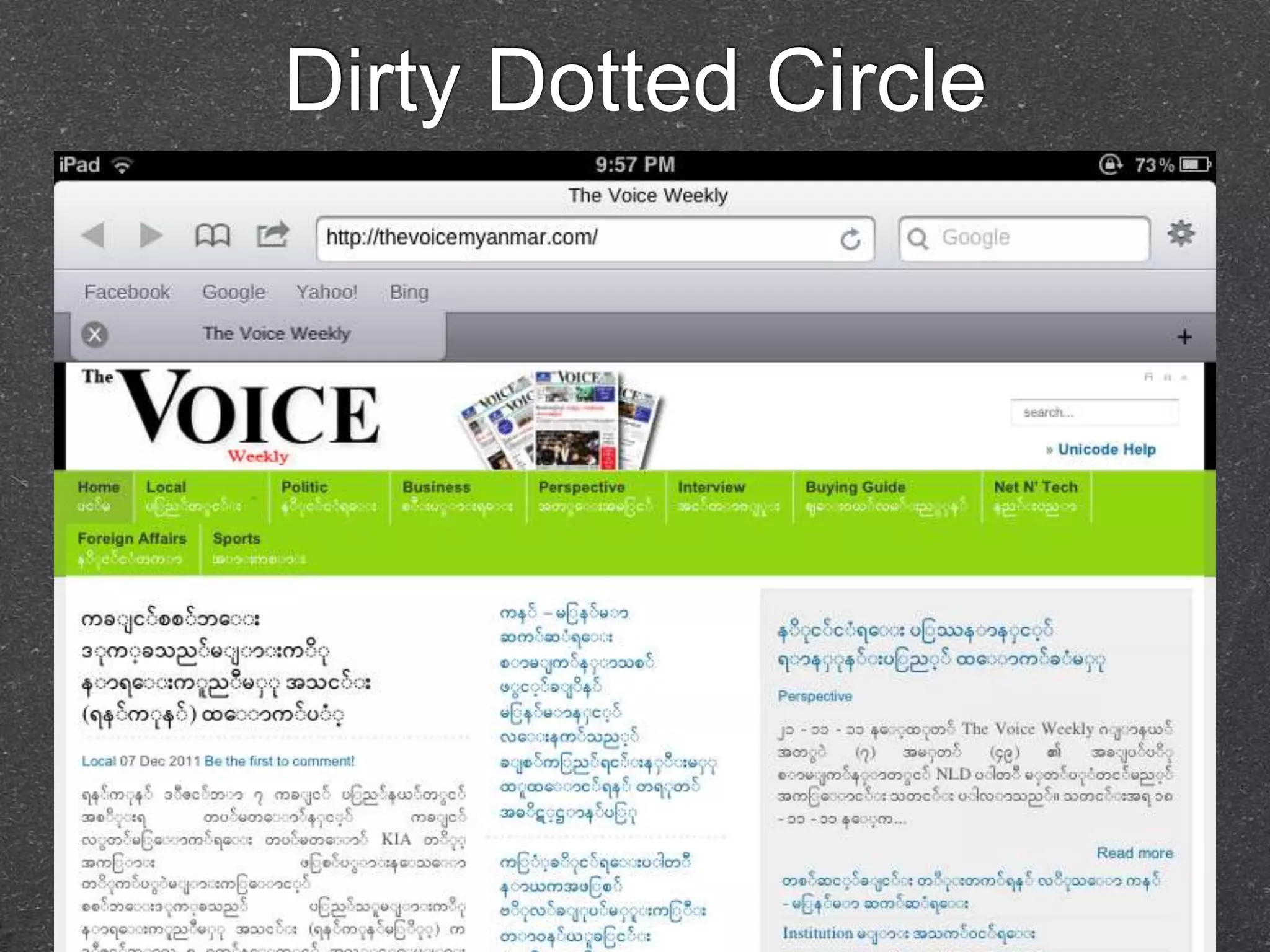Tap the Safari back arrow
Viewport: 1270px width, 952px height.
click(x=94, y=236)
